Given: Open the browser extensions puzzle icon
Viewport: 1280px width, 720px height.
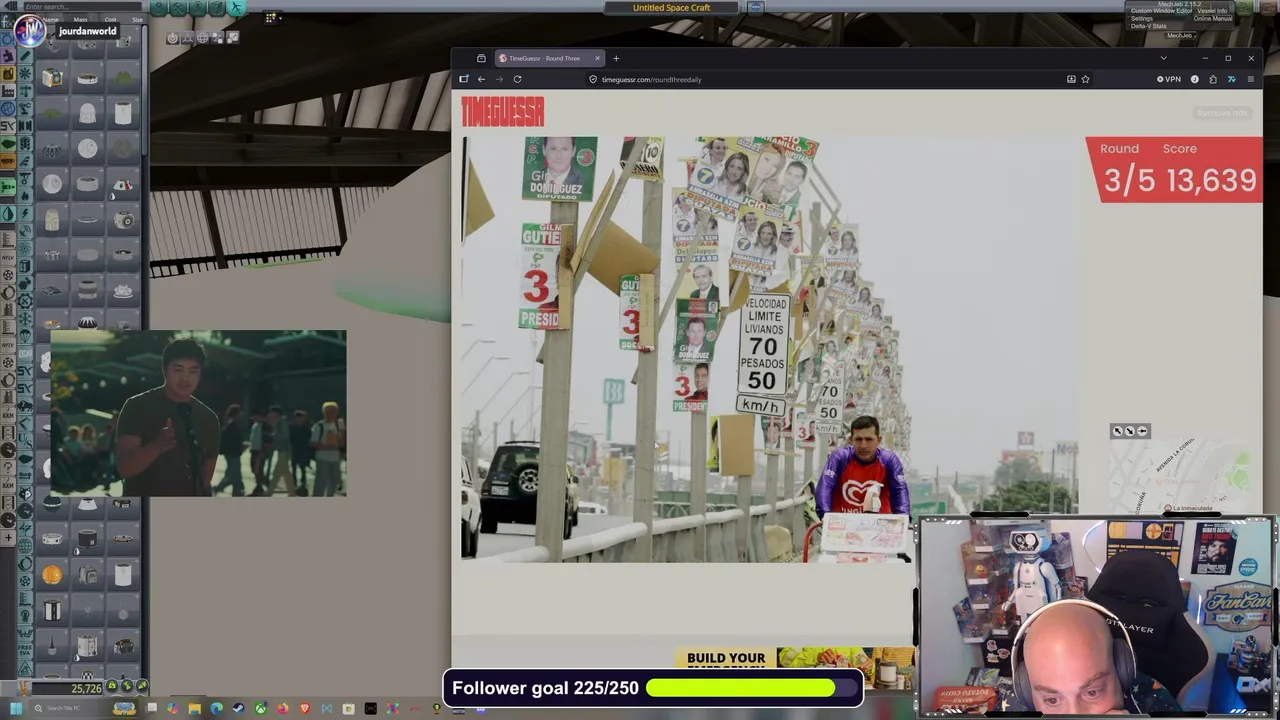Looking at the screenshot, I should coord(1213,79).
